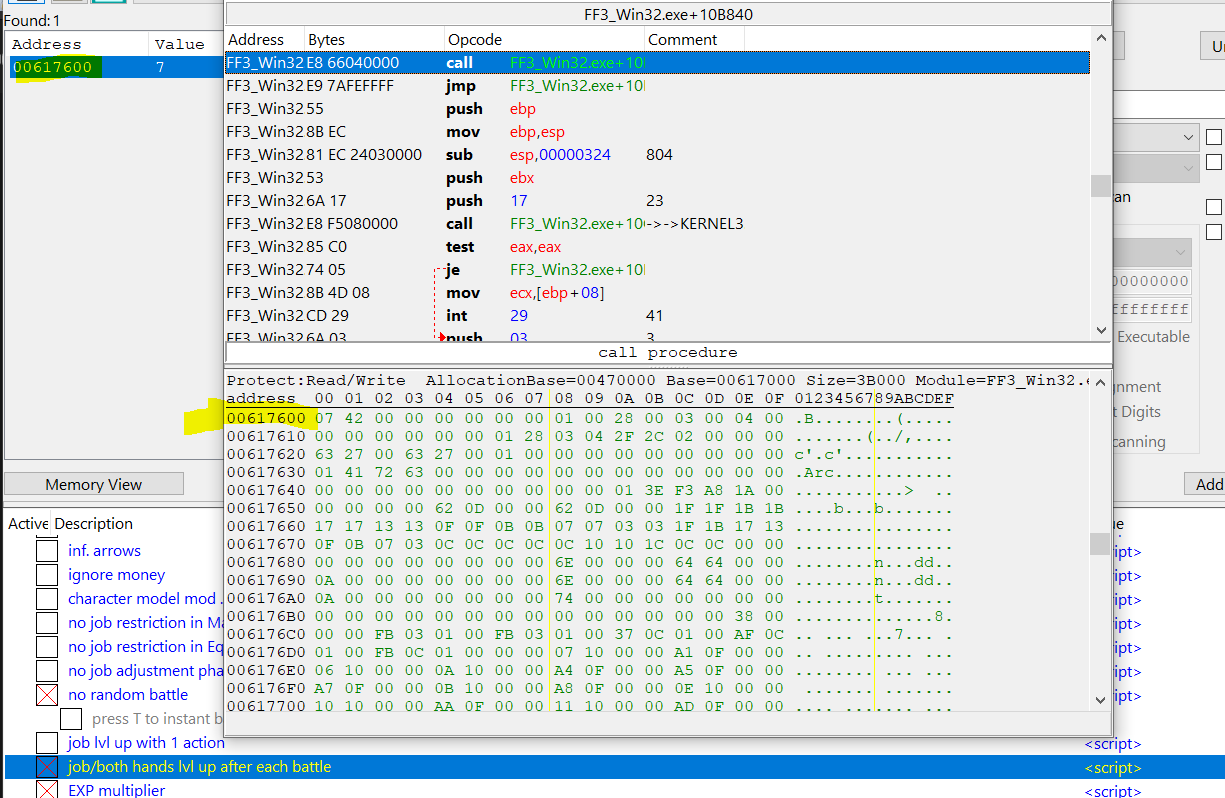
Task: Click the Active header in the cheat table
Action: pyautogui.click(x=28, y=524)
